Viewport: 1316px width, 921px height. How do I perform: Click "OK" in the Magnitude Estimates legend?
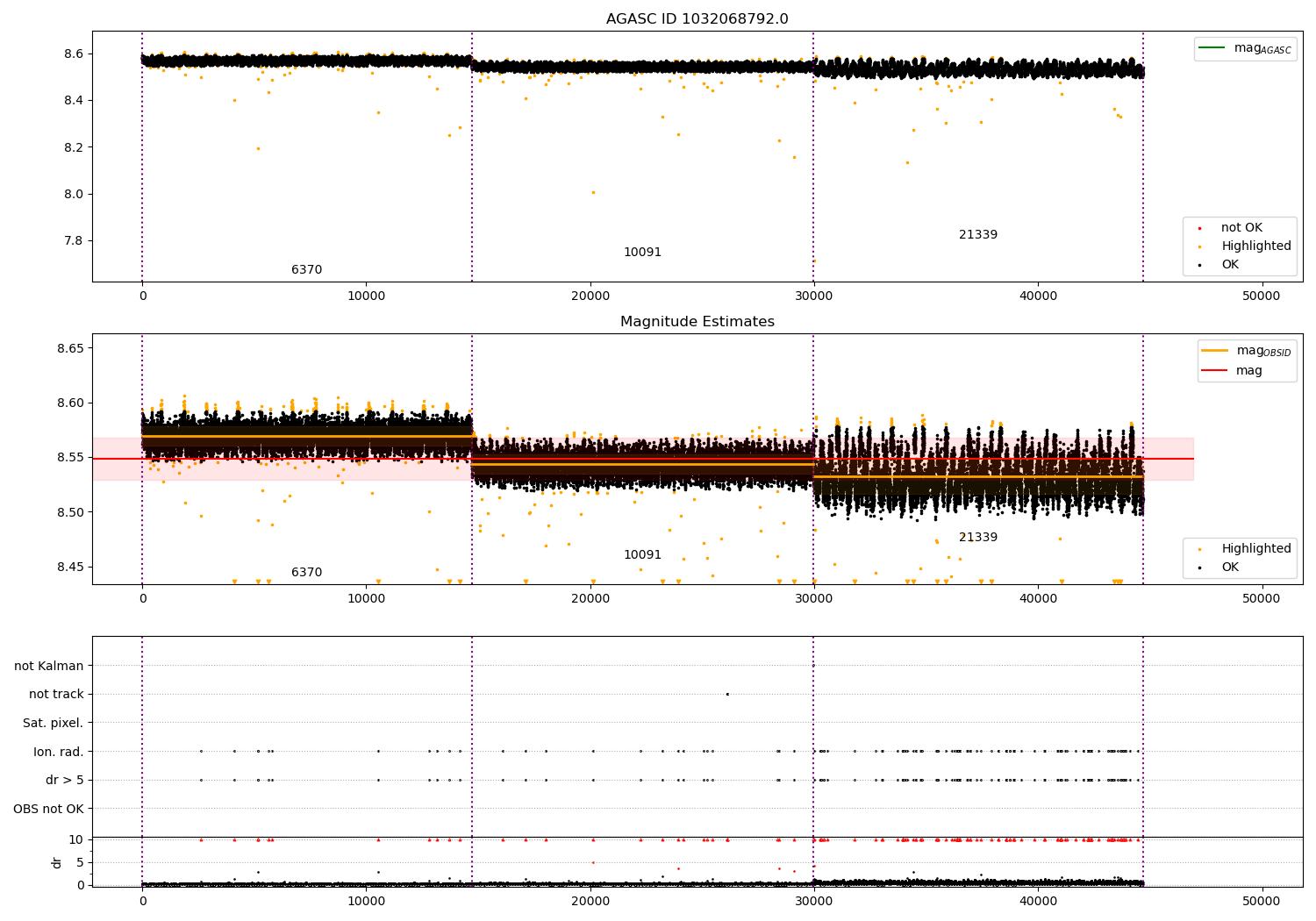coord(1230,568)
